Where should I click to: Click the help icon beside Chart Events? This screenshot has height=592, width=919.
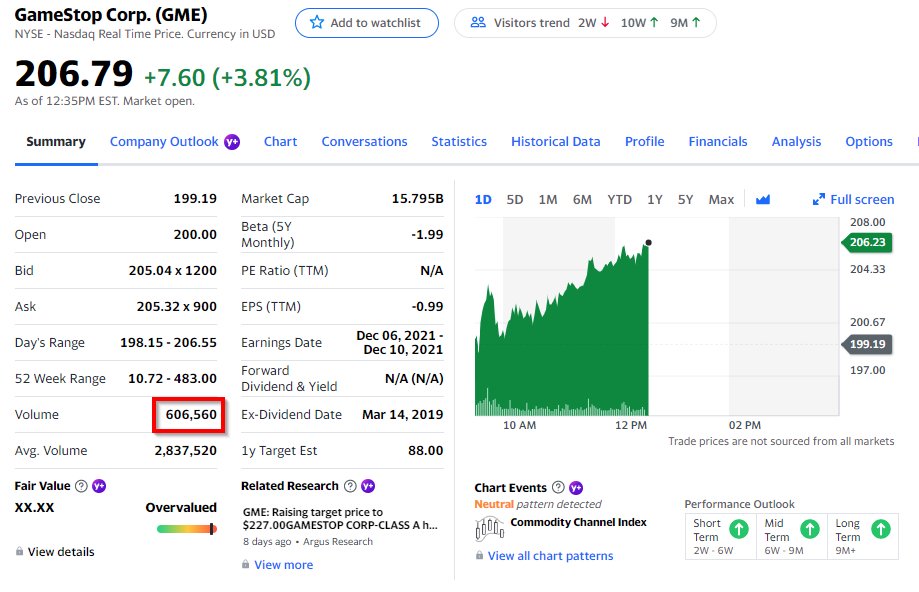(559, 488)
